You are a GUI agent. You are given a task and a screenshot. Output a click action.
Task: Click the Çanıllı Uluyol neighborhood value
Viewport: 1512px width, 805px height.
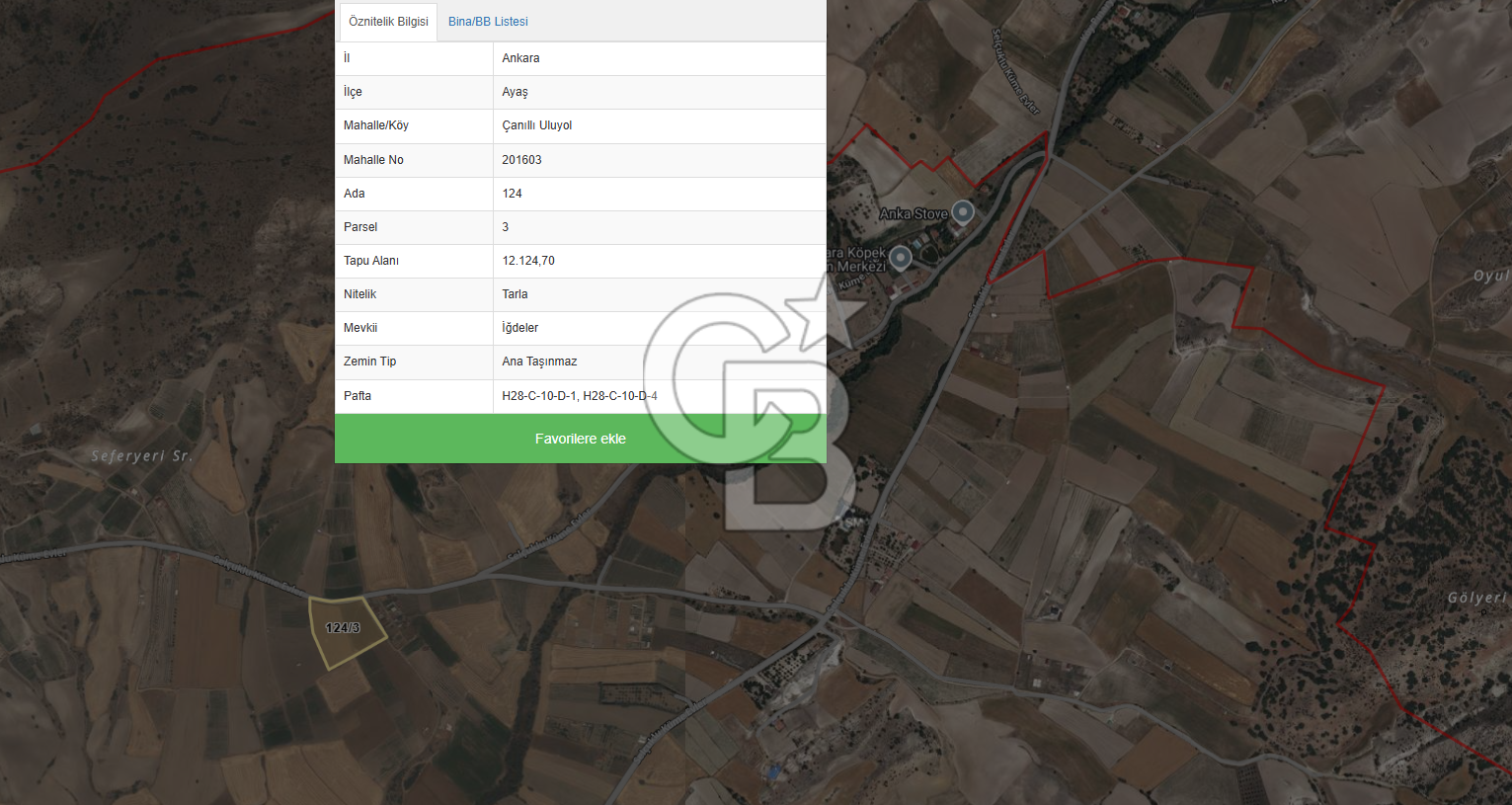[x=536, y=125]
